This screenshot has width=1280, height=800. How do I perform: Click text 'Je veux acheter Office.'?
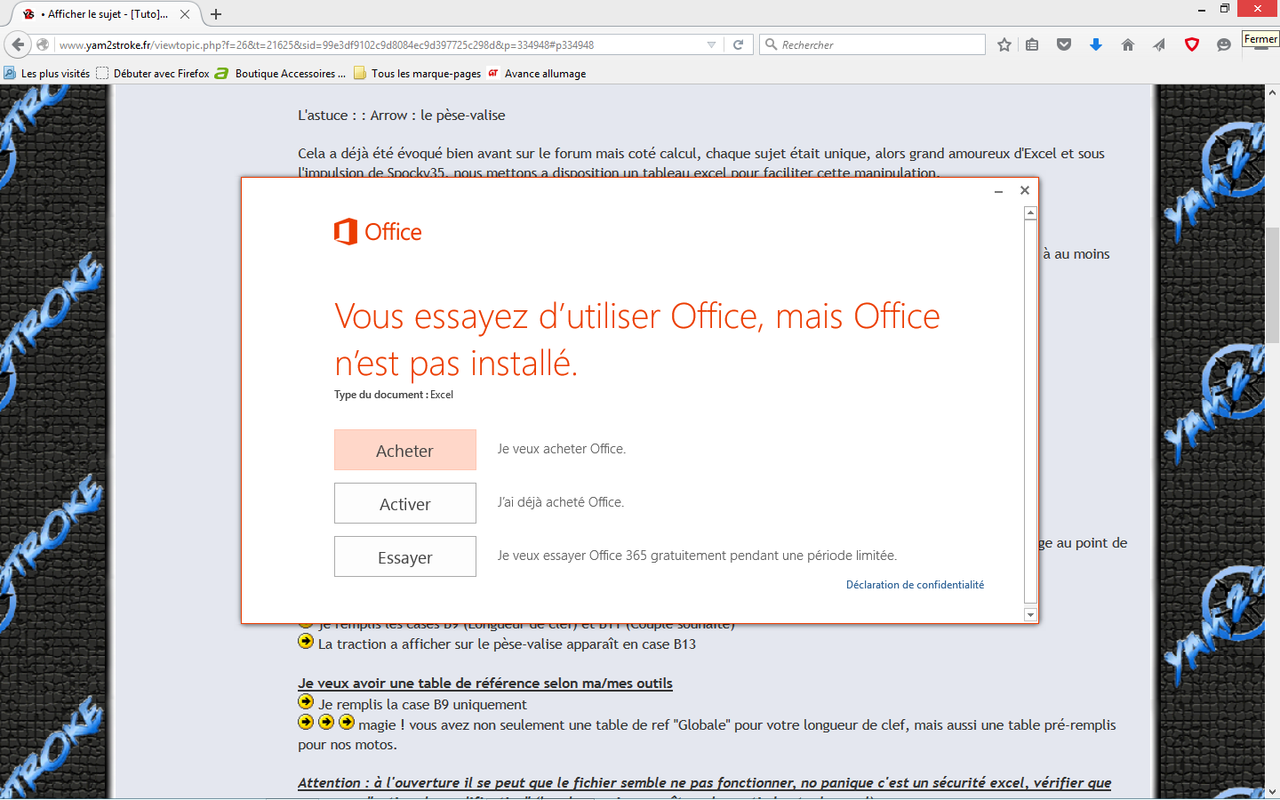562,449
